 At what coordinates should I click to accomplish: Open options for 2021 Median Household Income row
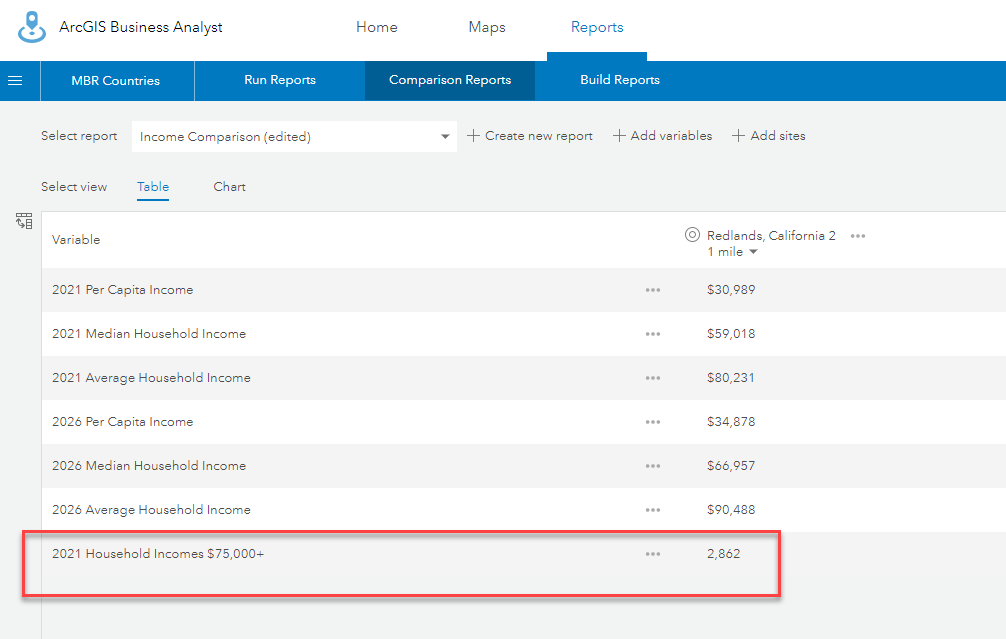pos(653,334)
